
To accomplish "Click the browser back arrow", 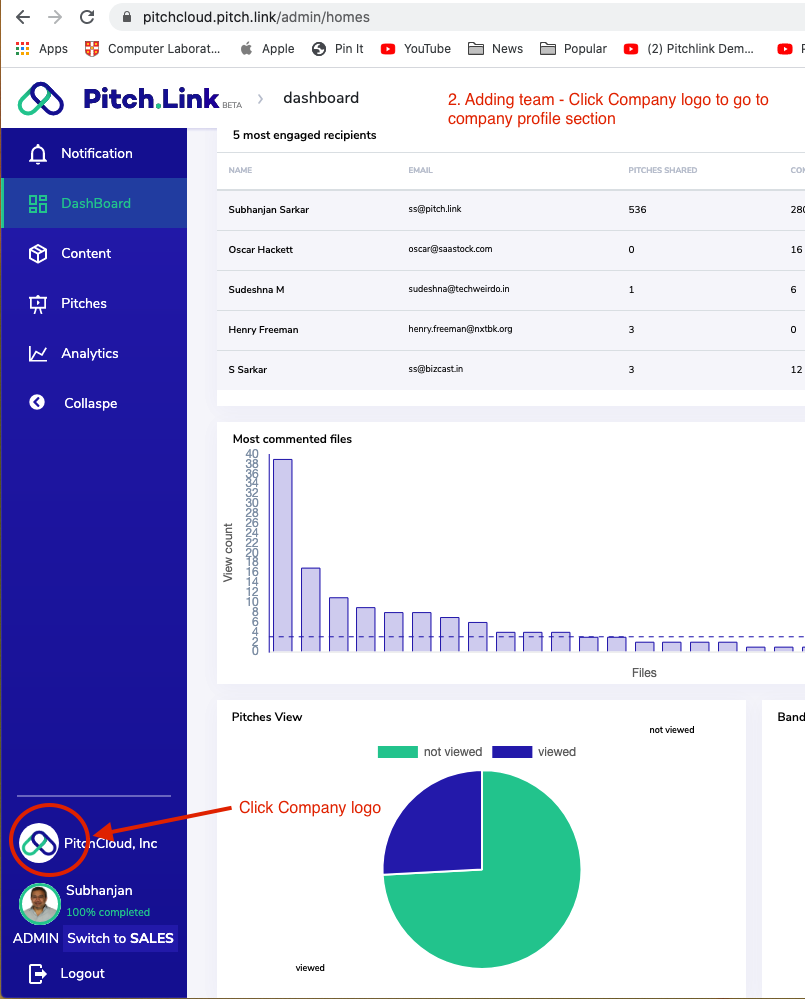I will 23,17.
